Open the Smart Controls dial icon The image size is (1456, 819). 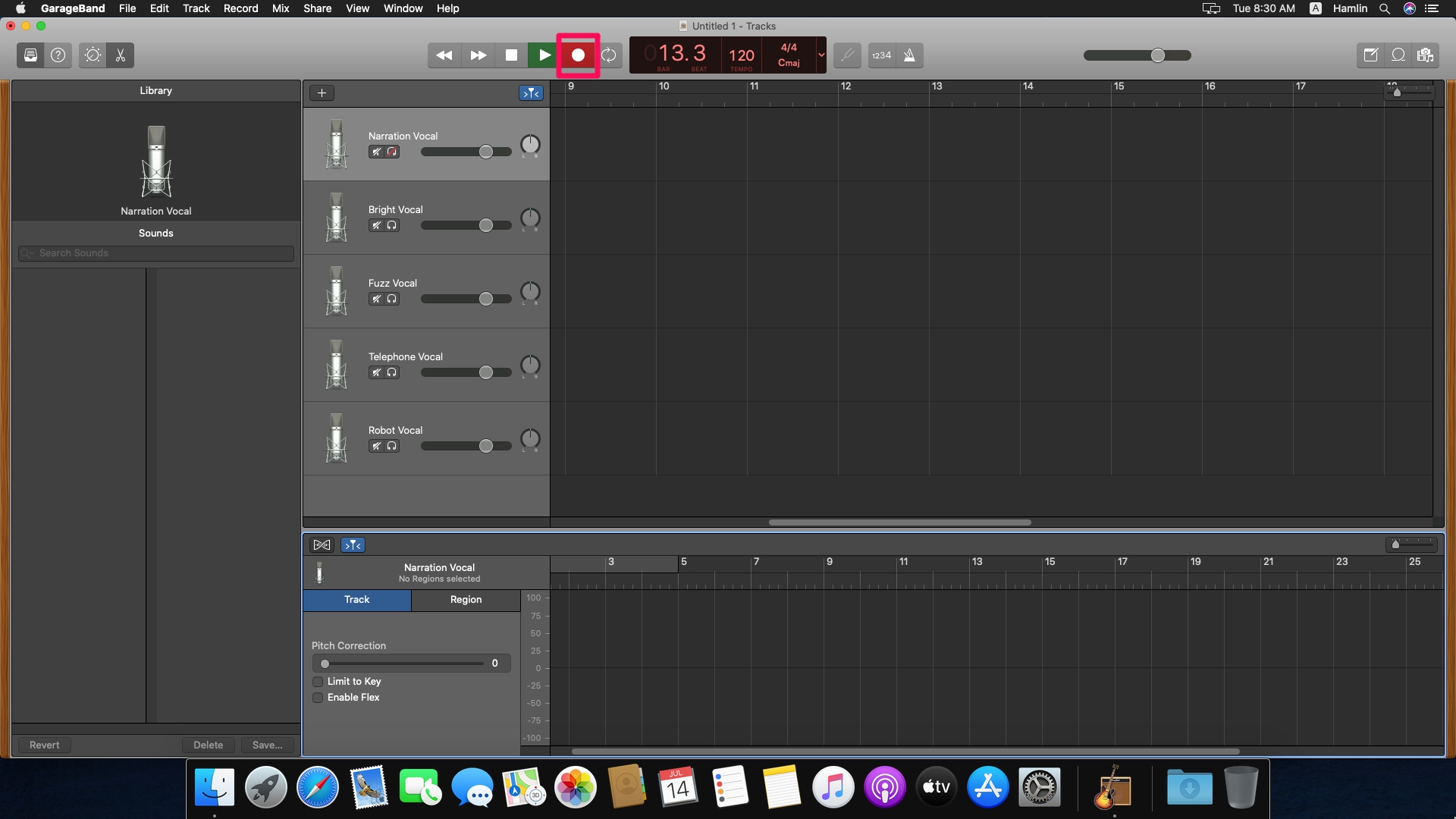93,55
